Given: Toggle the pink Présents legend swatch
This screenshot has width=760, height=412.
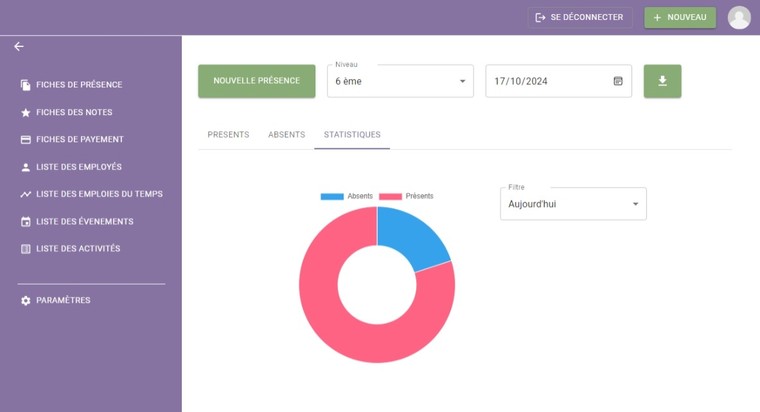Looking at the screenshot, I should (x=390, y=196).
